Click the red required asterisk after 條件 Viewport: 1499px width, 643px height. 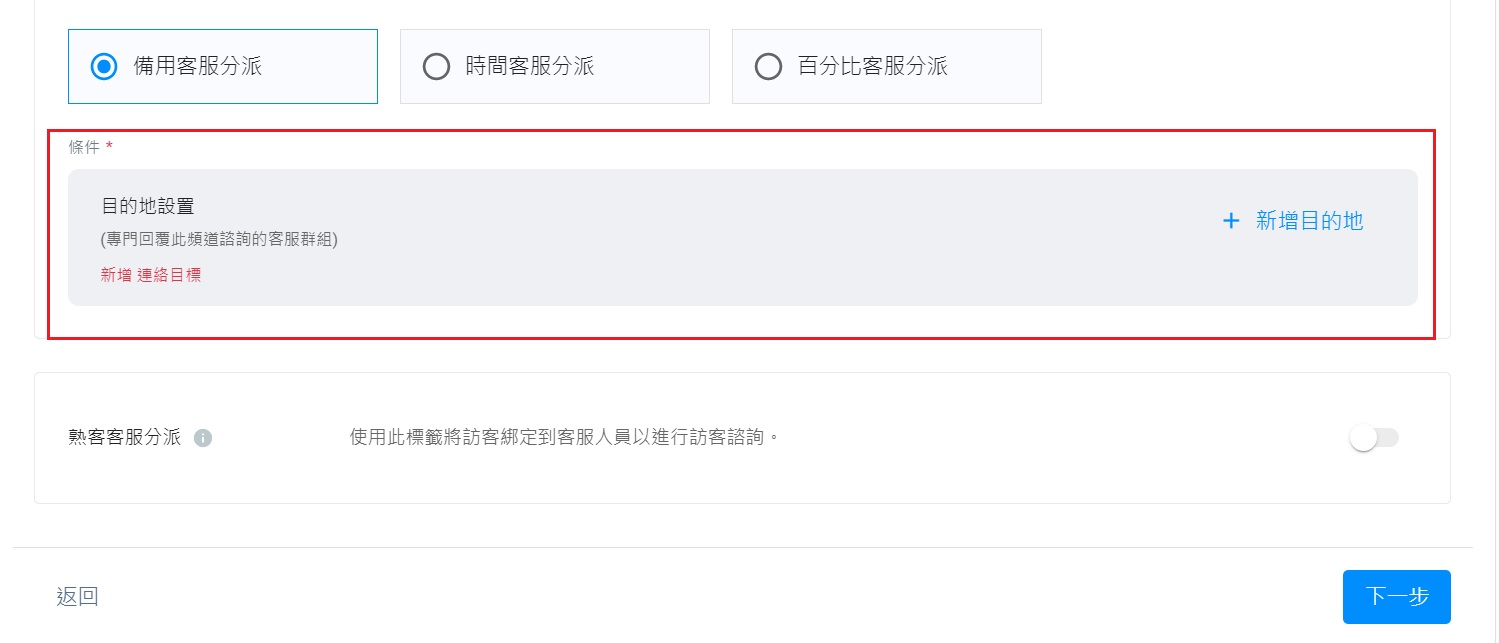(109, 147)
